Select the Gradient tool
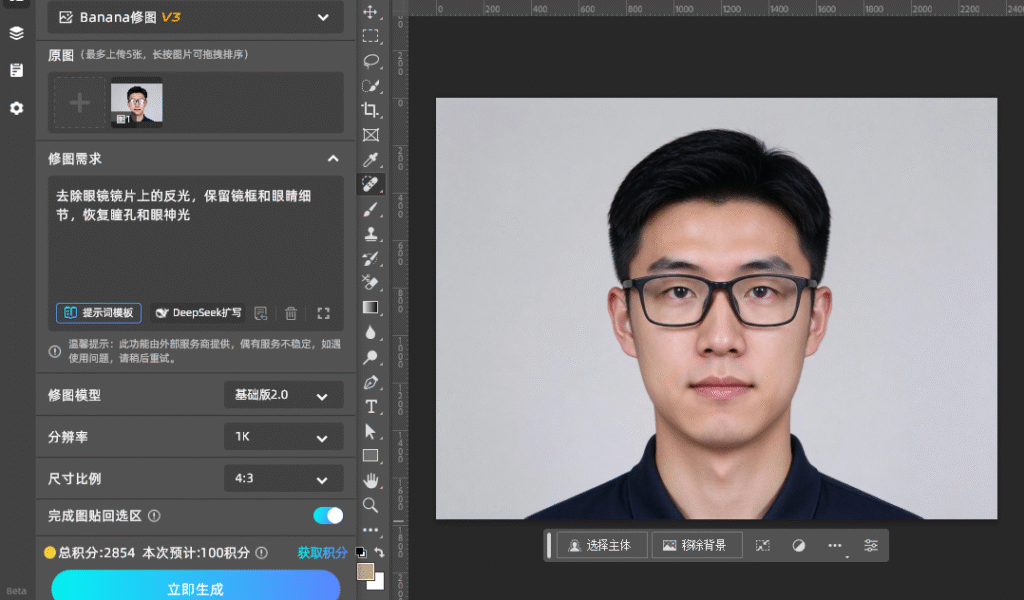 click(370, 308)
